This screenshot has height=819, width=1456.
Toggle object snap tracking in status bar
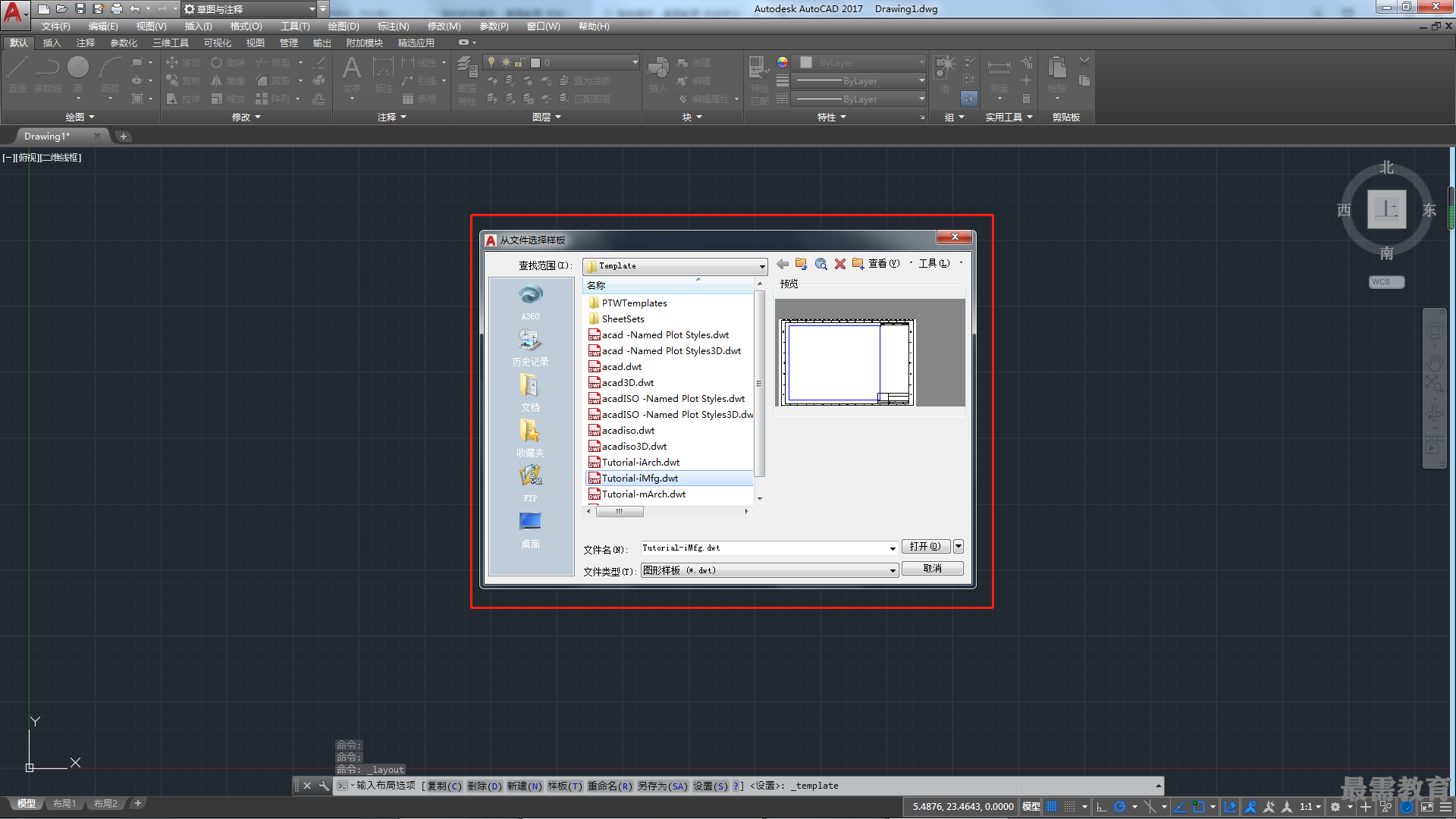[1179, 807]
